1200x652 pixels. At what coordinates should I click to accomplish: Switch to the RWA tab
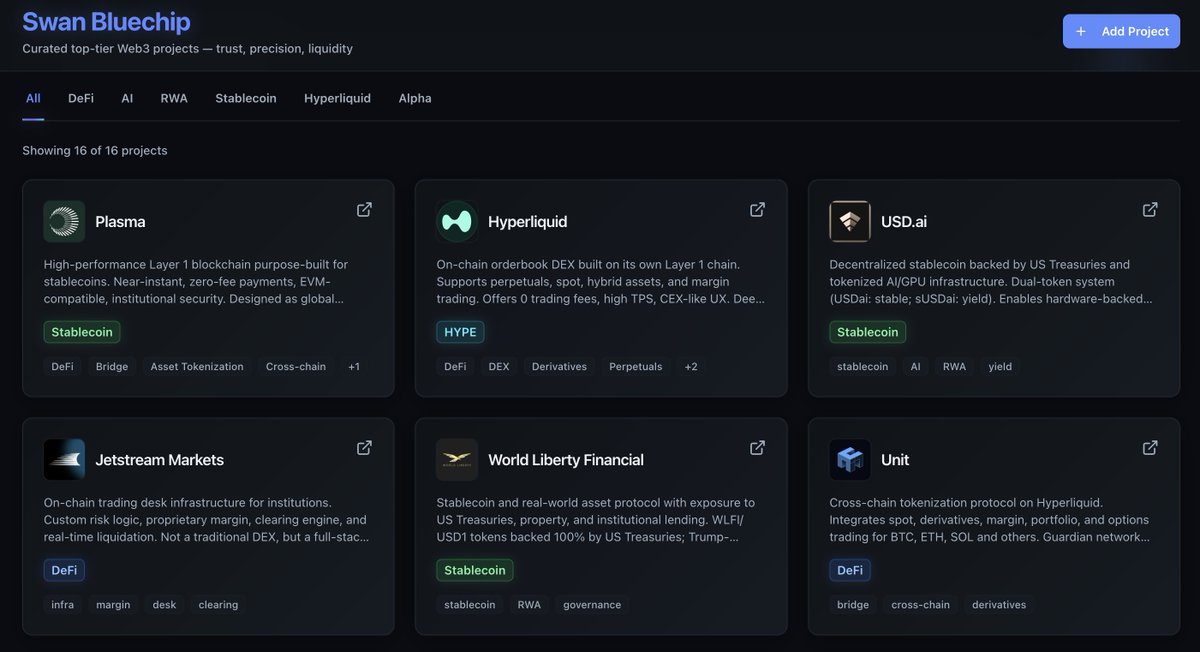tap(174, 98)
